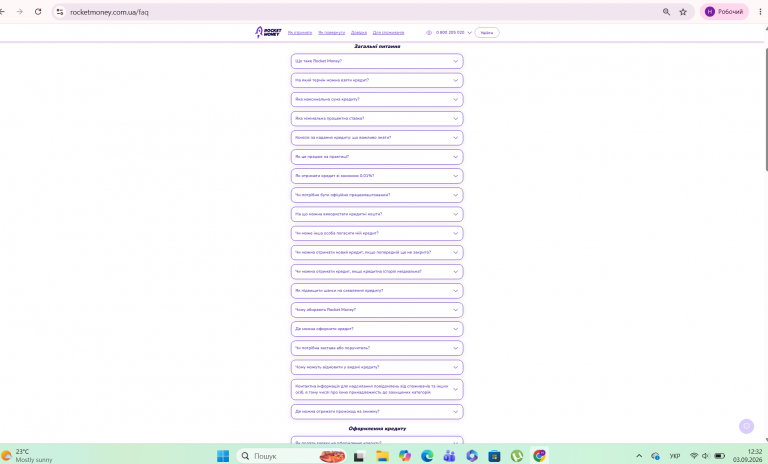The image size is (768, 464).
Task: Open the chat bubble widget
Action: tap(746, 426)
